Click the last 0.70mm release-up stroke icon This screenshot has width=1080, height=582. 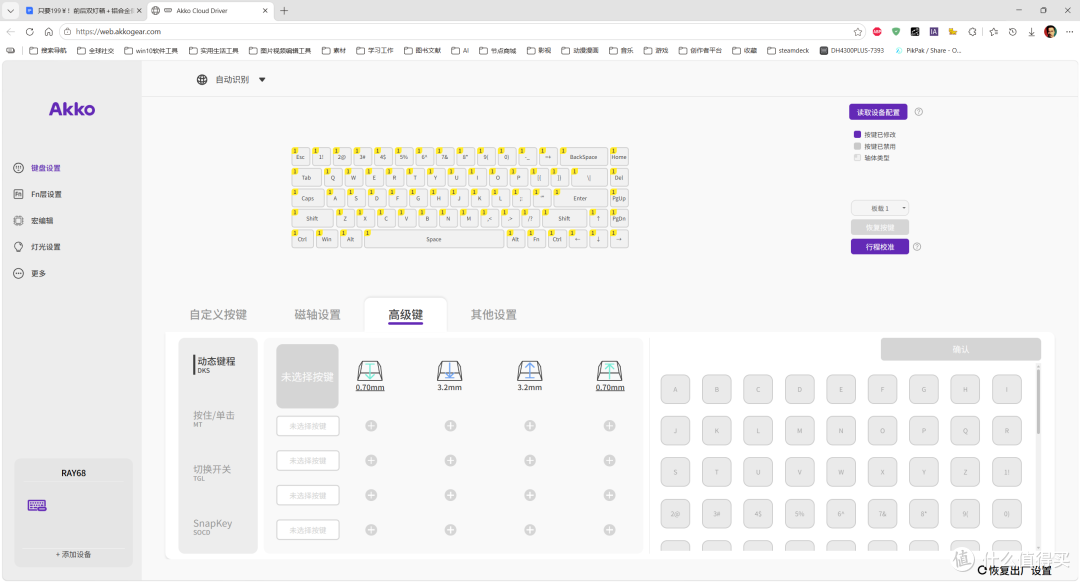[x=610, y=371]
